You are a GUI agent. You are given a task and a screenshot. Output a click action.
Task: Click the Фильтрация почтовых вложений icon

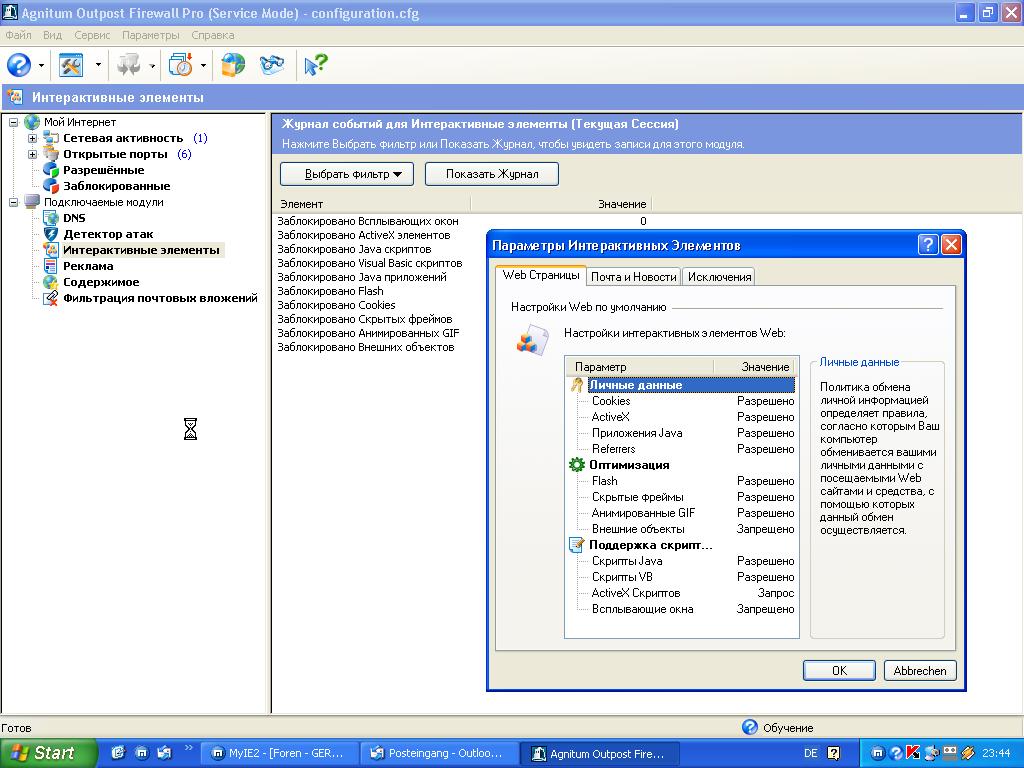(51, 298)
